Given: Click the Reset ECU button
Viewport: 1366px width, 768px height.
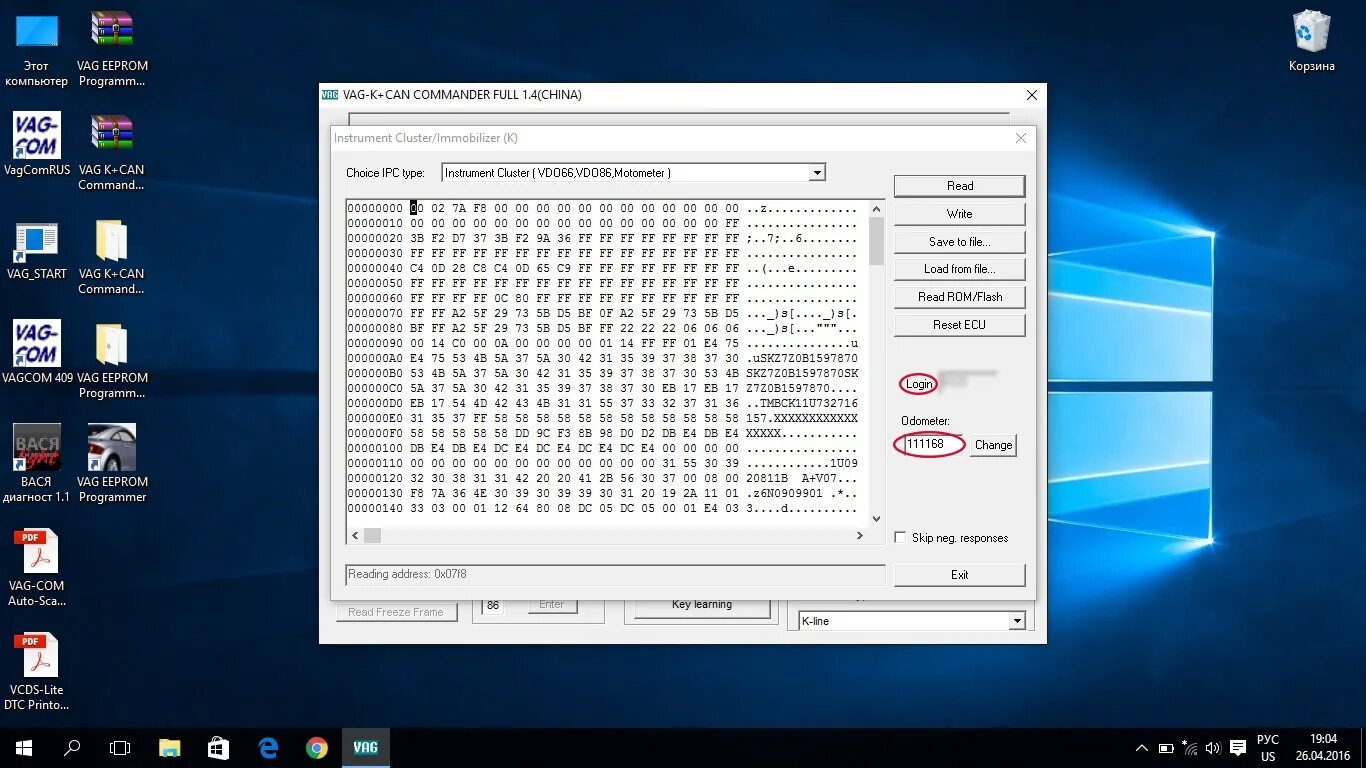Looking at the screenshot, I should point(959,325).
